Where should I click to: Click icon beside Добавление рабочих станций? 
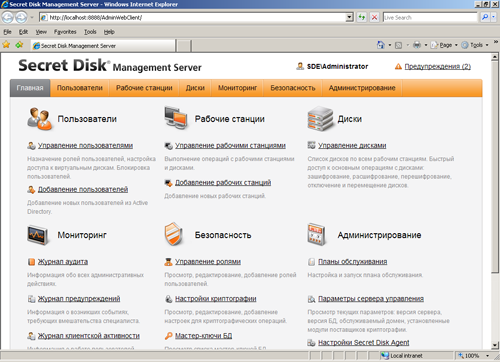[x=168, y=183]
